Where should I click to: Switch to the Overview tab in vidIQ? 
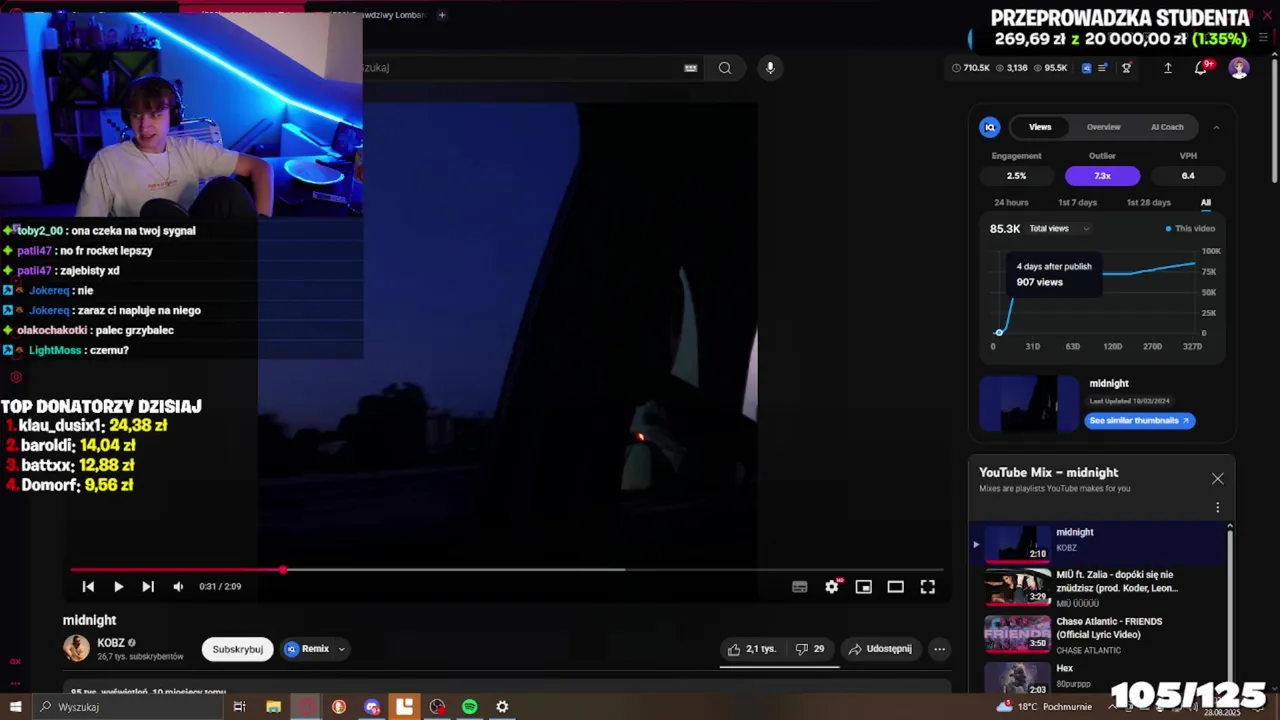1104,127
